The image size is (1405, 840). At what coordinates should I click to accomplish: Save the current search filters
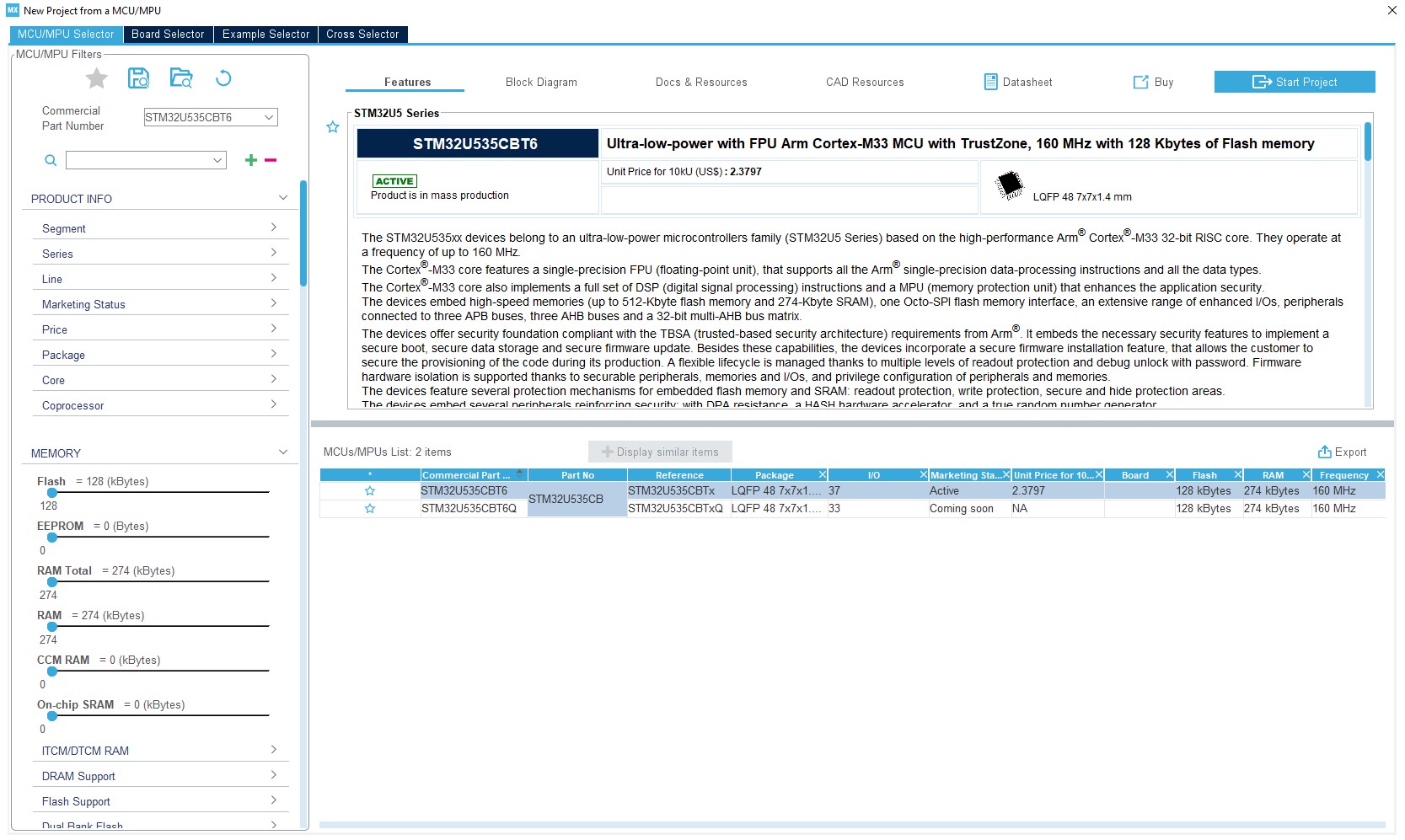click(138, 78)
